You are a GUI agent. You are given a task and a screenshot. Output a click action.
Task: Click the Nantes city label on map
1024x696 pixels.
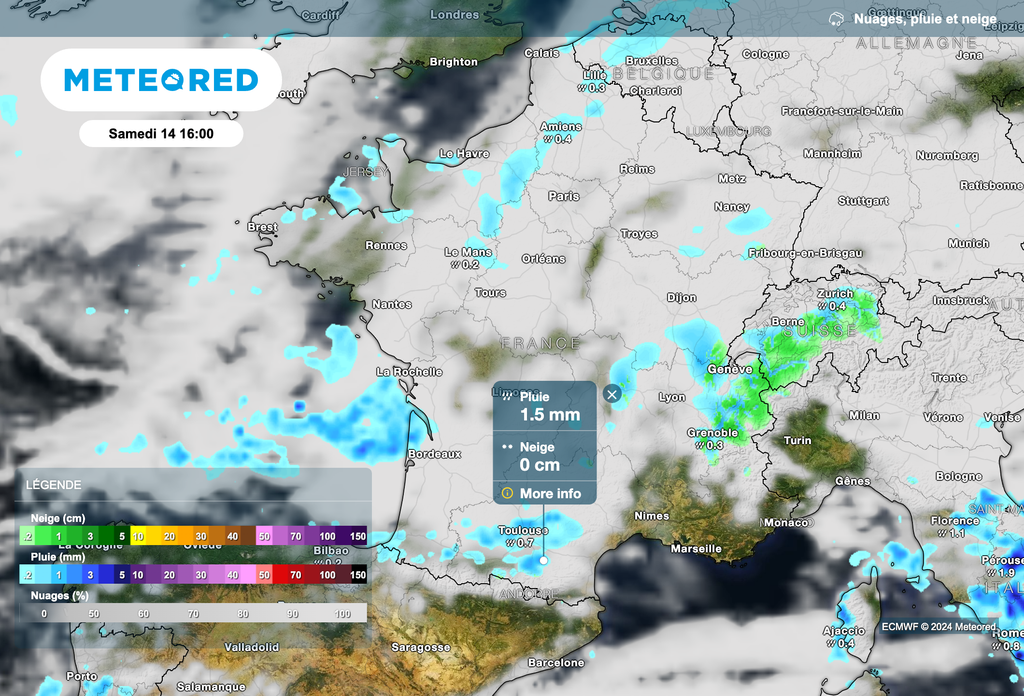tap(392, 304)
